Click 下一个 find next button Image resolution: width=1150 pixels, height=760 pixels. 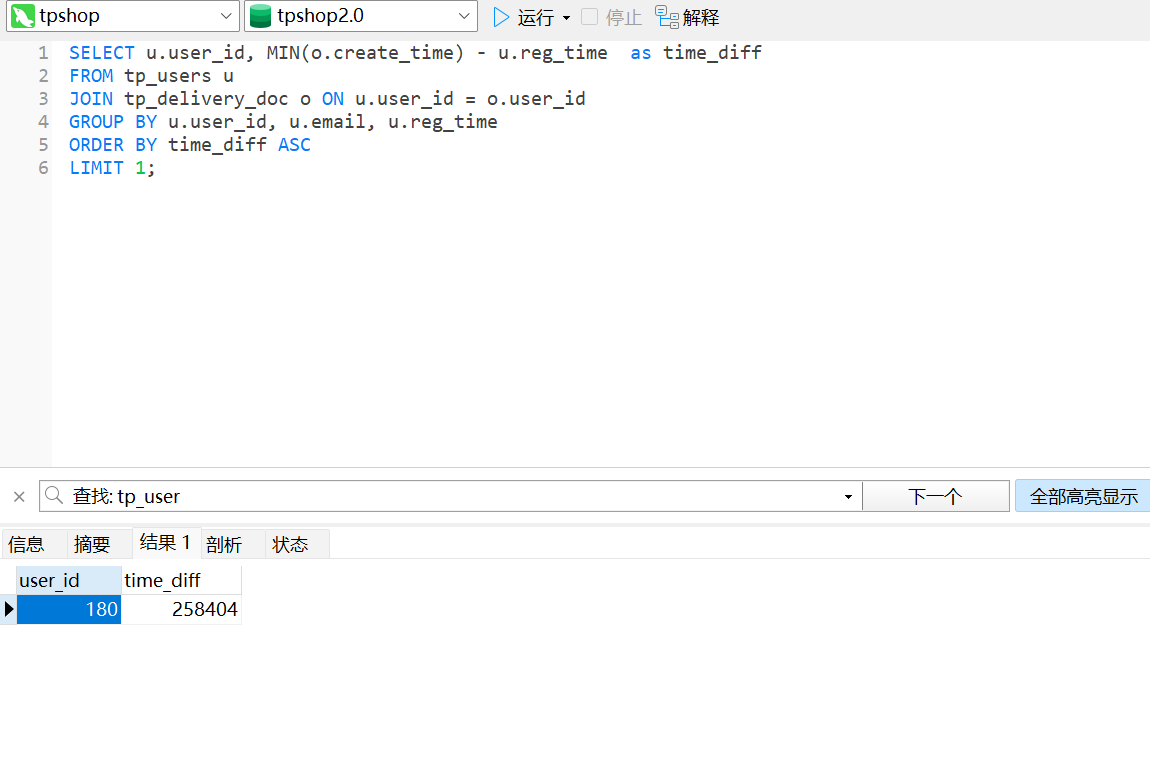click(x=936, y=497)
